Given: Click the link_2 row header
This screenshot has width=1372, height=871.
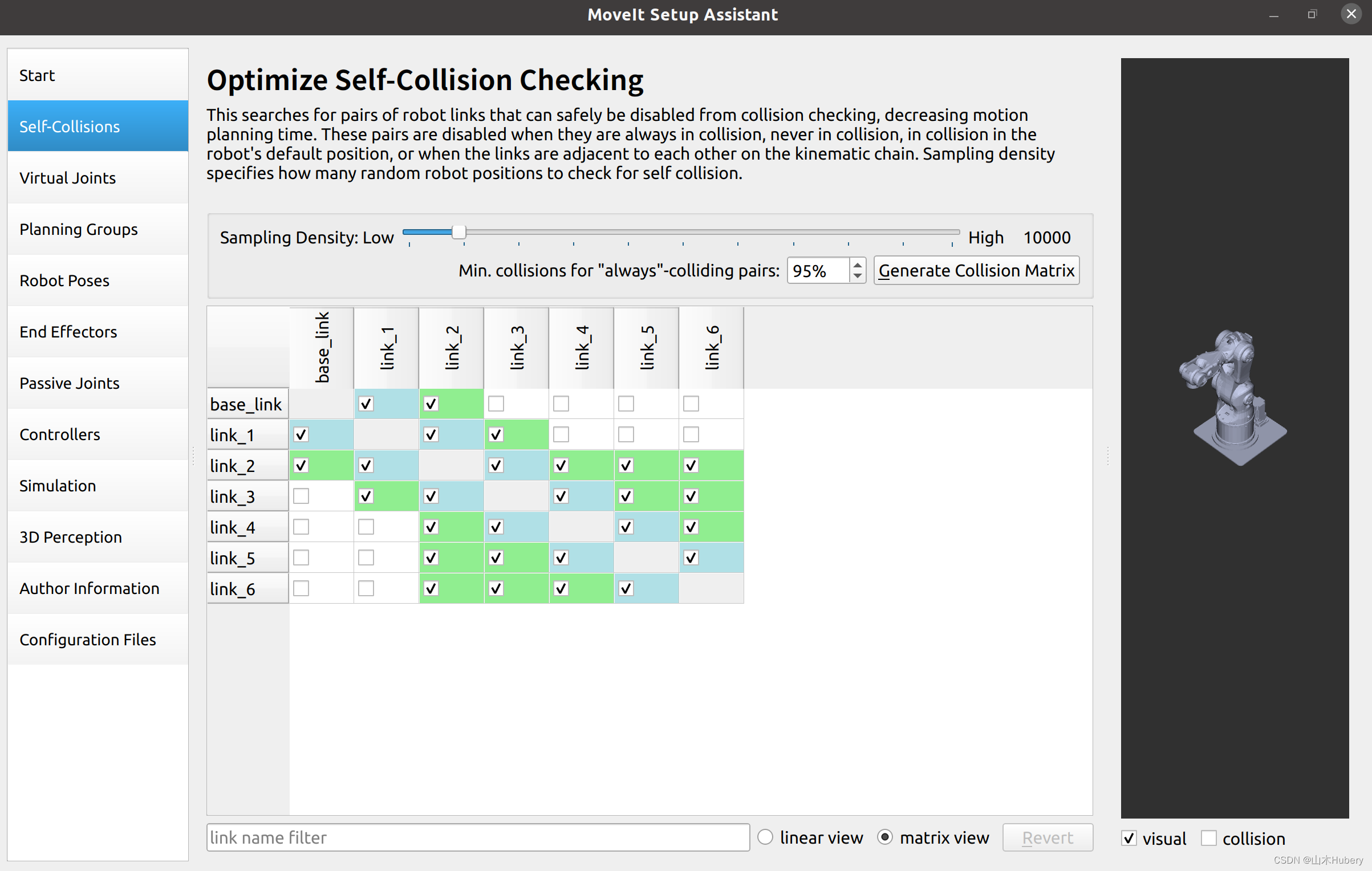Looking at the screenshot, I should click(248, 466).
